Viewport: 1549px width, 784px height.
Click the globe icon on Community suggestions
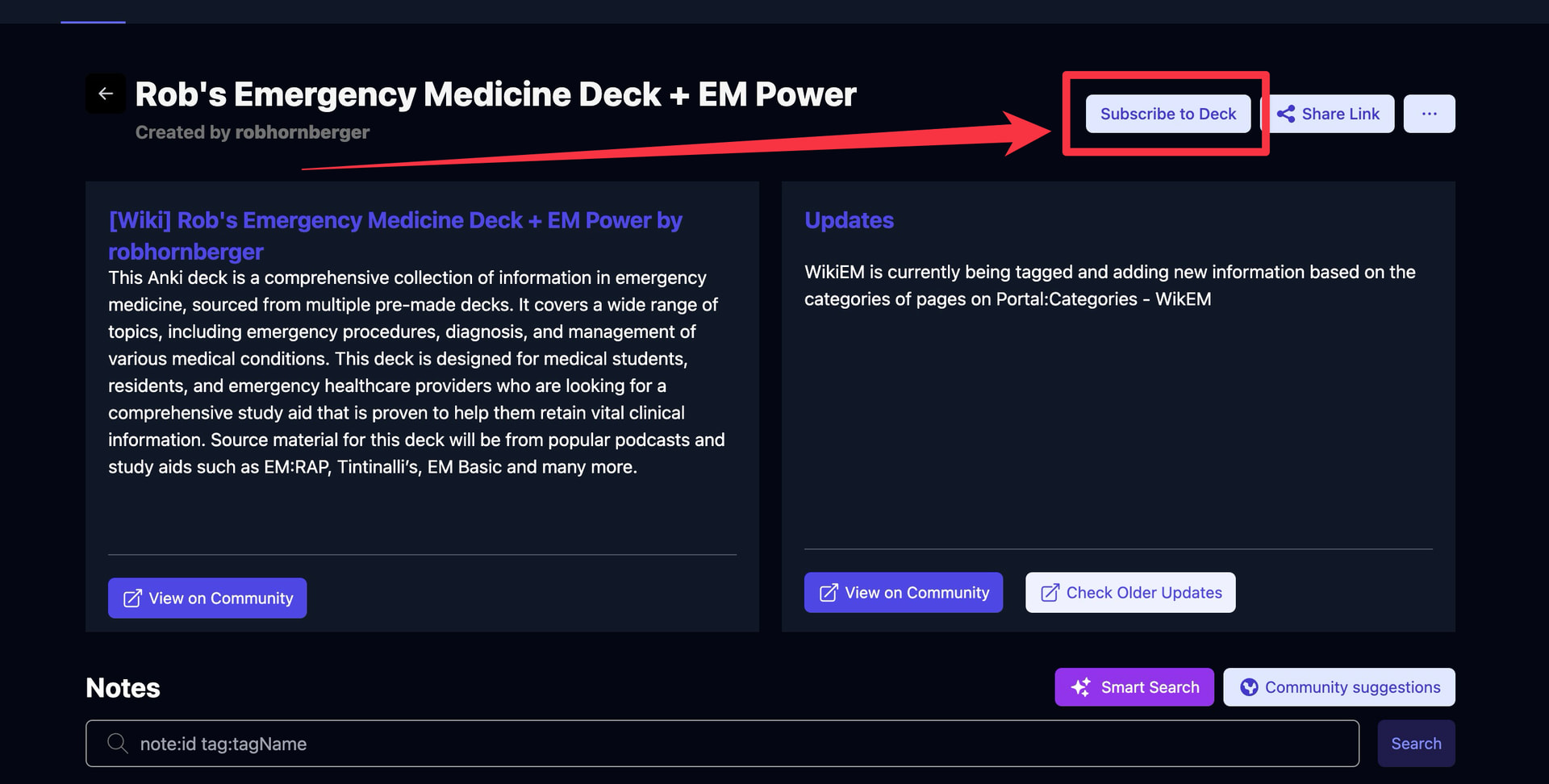click(x=1249, y=687)
